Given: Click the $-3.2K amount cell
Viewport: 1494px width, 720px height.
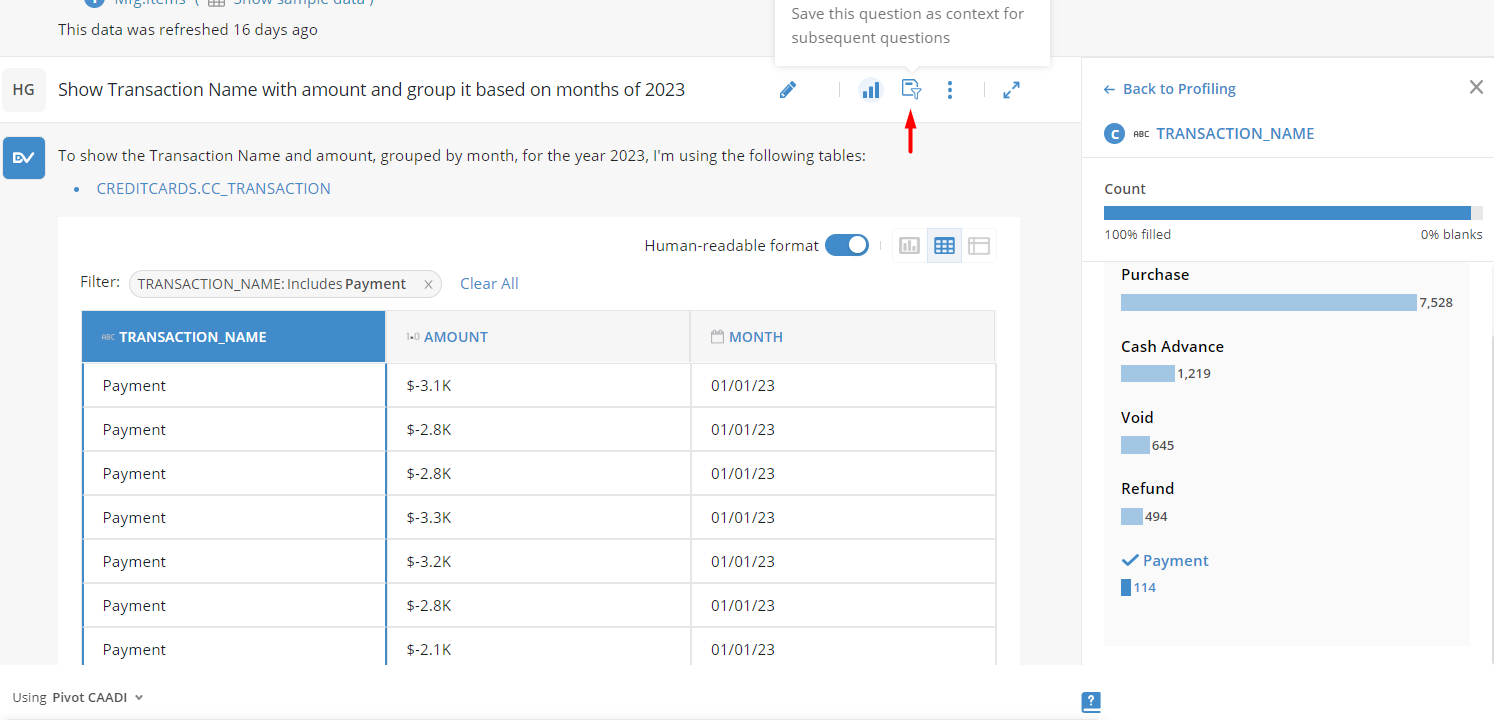Looking at the screenshot, I should (x=538, y=562).
